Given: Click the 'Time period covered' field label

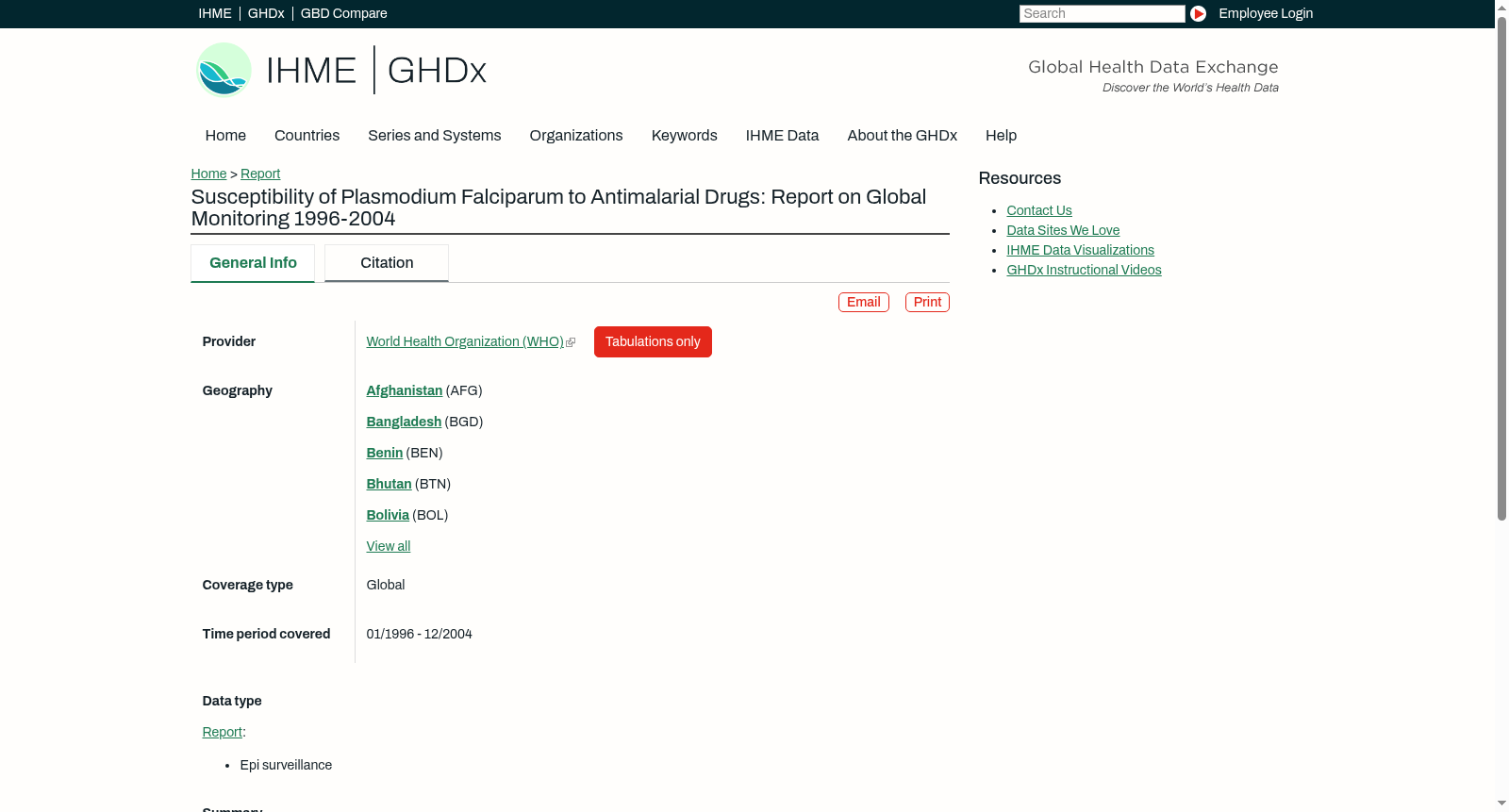Looking at the screenshot, I should click(267, 634).
